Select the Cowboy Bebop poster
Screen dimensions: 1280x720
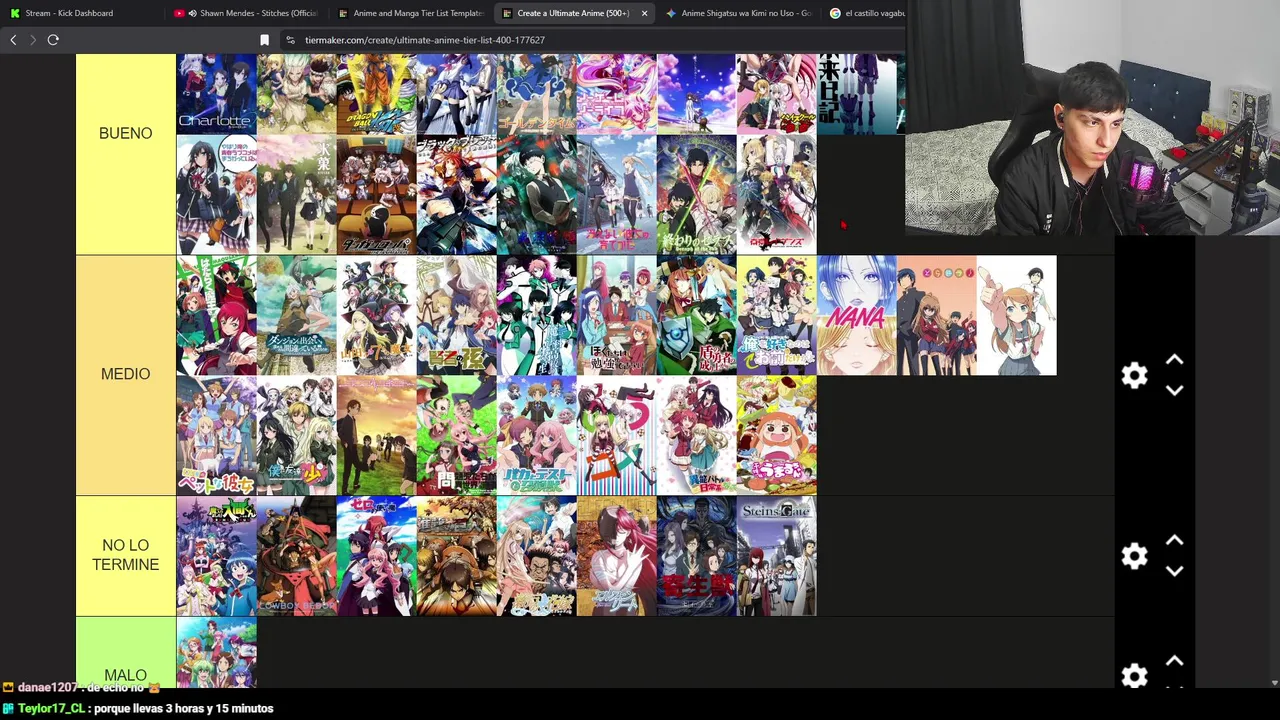pyautogui.click(x=297, y=556)
